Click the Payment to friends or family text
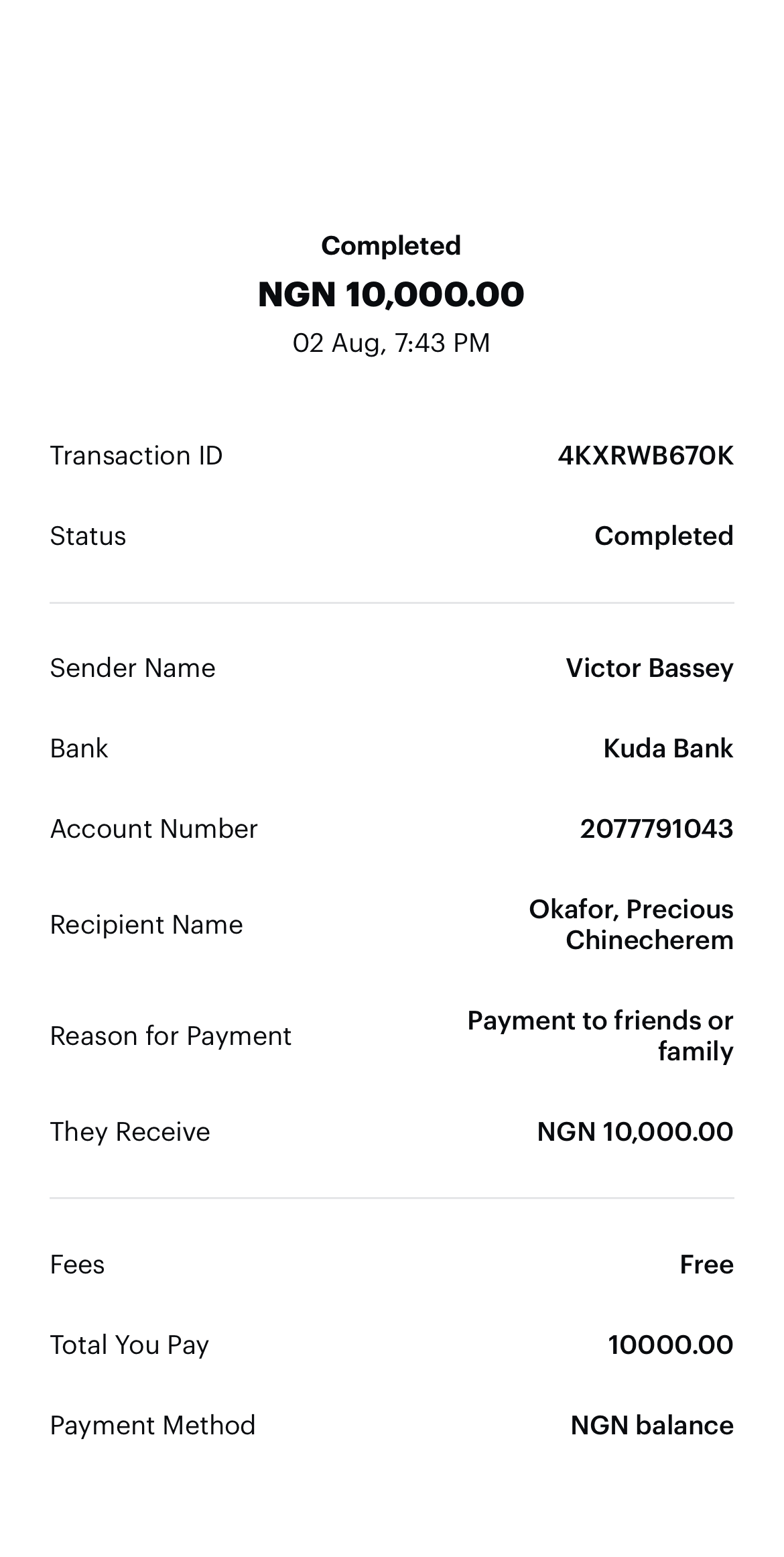Screen dimensions: 784x1557 tap(600, 1036)
